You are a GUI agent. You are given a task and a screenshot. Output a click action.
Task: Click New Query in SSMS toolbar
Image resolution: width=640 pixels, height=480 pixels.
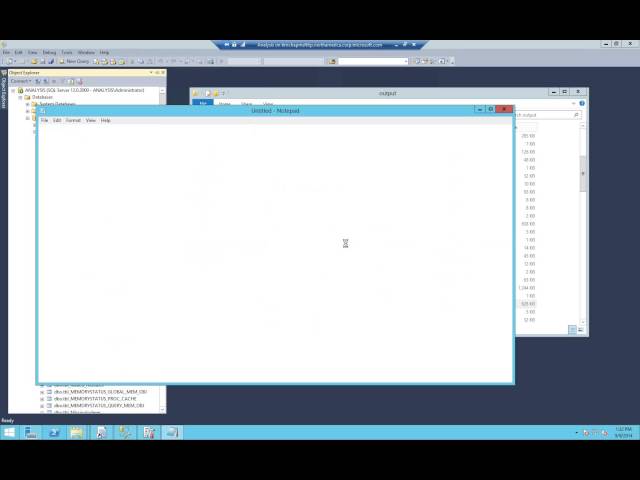coord(74,61)
